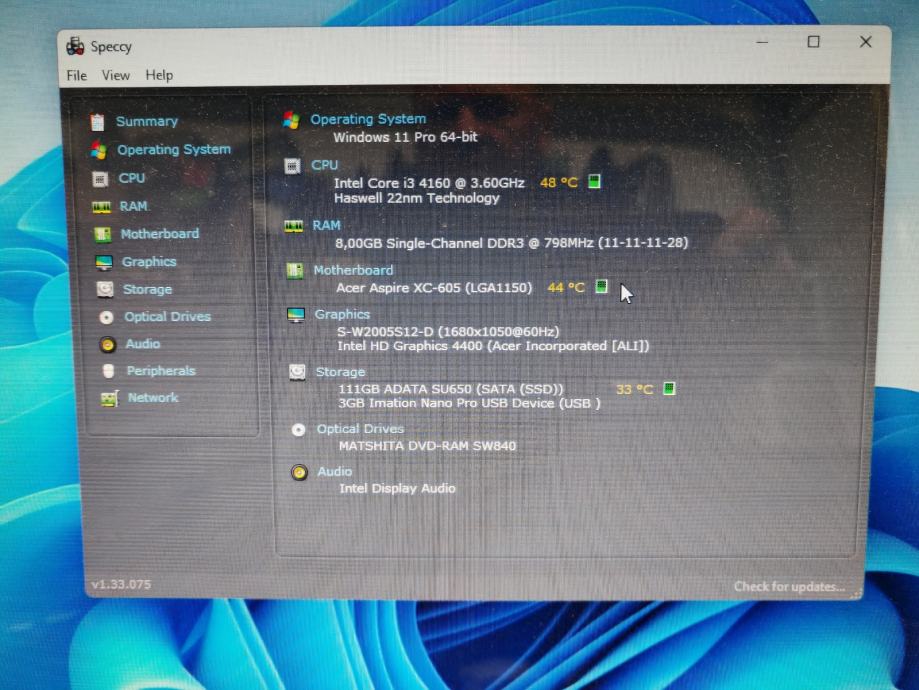The height and width of the screenshot is (690, 919).
Task: Click the network card icon beside sidebar Network
Action: click(110, 399)
